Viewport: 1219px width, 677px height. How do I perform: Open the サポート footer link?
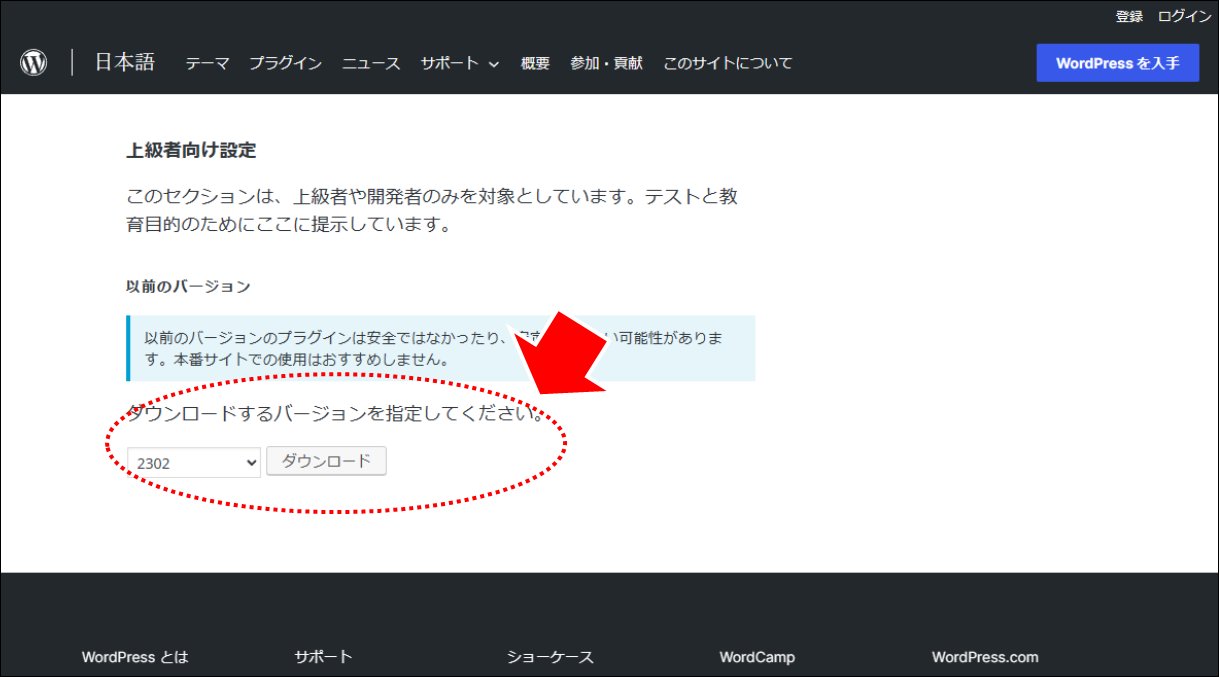tap(323, 657)
